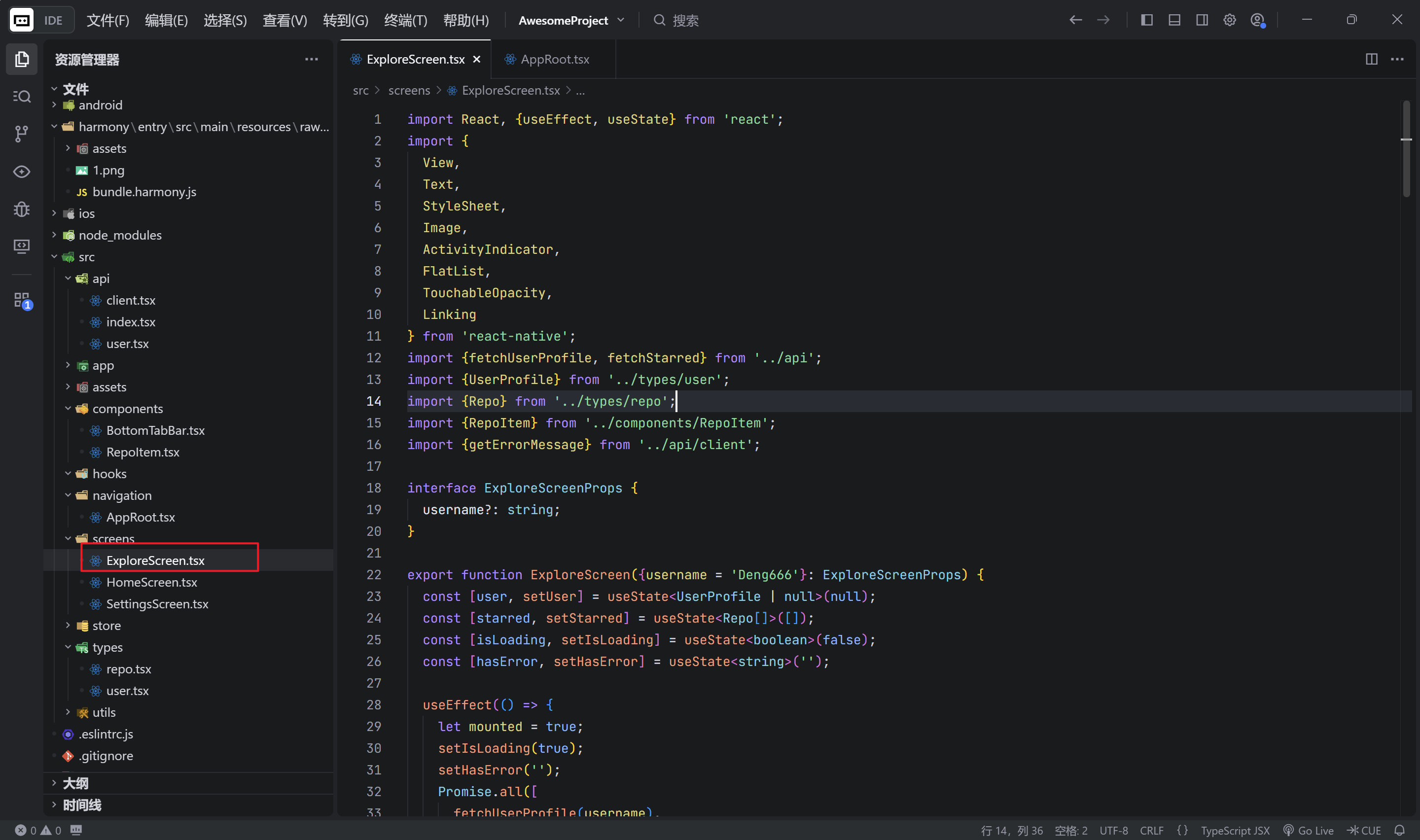Open the AwesomeProject dropdown
Image resolution: width=1420 pixels, height=840 pixels.
[x=571, y=20]
